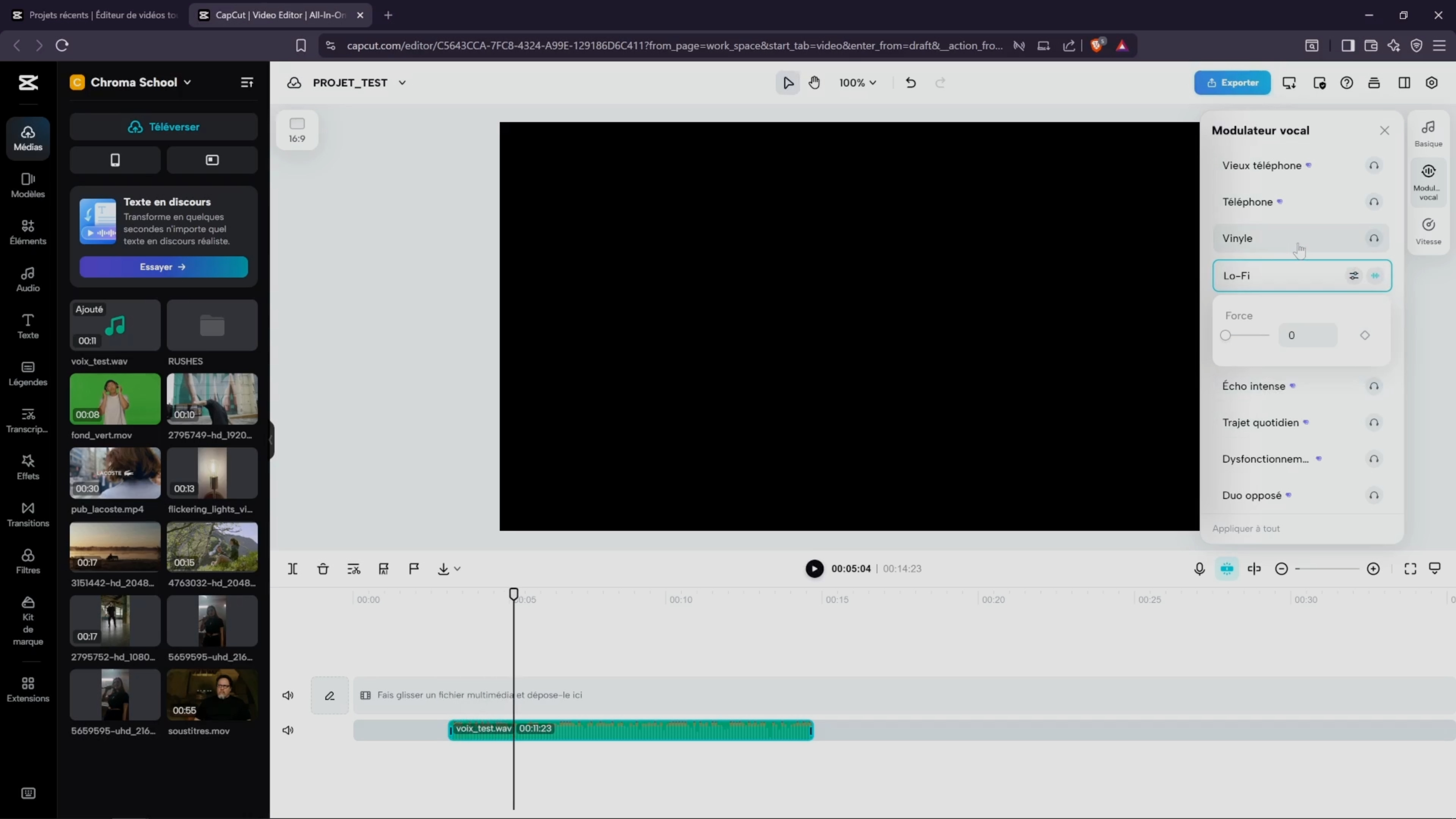Switch to the Basique audio tab
Image resolution: width=1456 pixels, height=819 pixels.
(x=1428, y=133)
